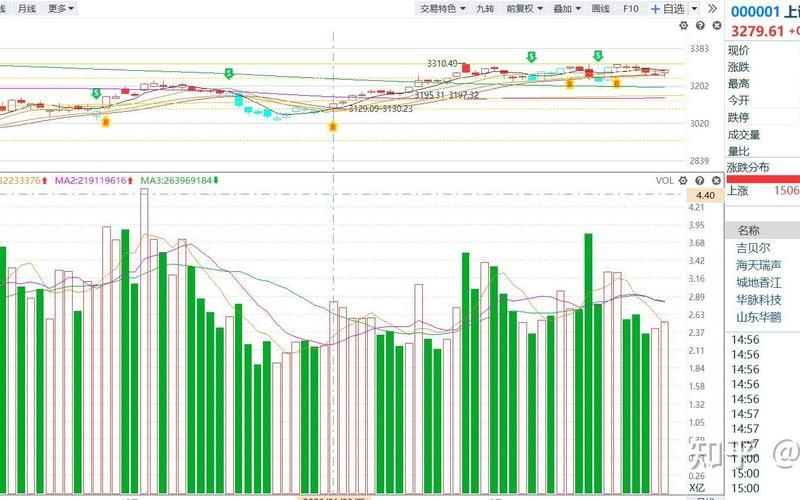Toggle the 九转 indicator

tap(485, 9)
